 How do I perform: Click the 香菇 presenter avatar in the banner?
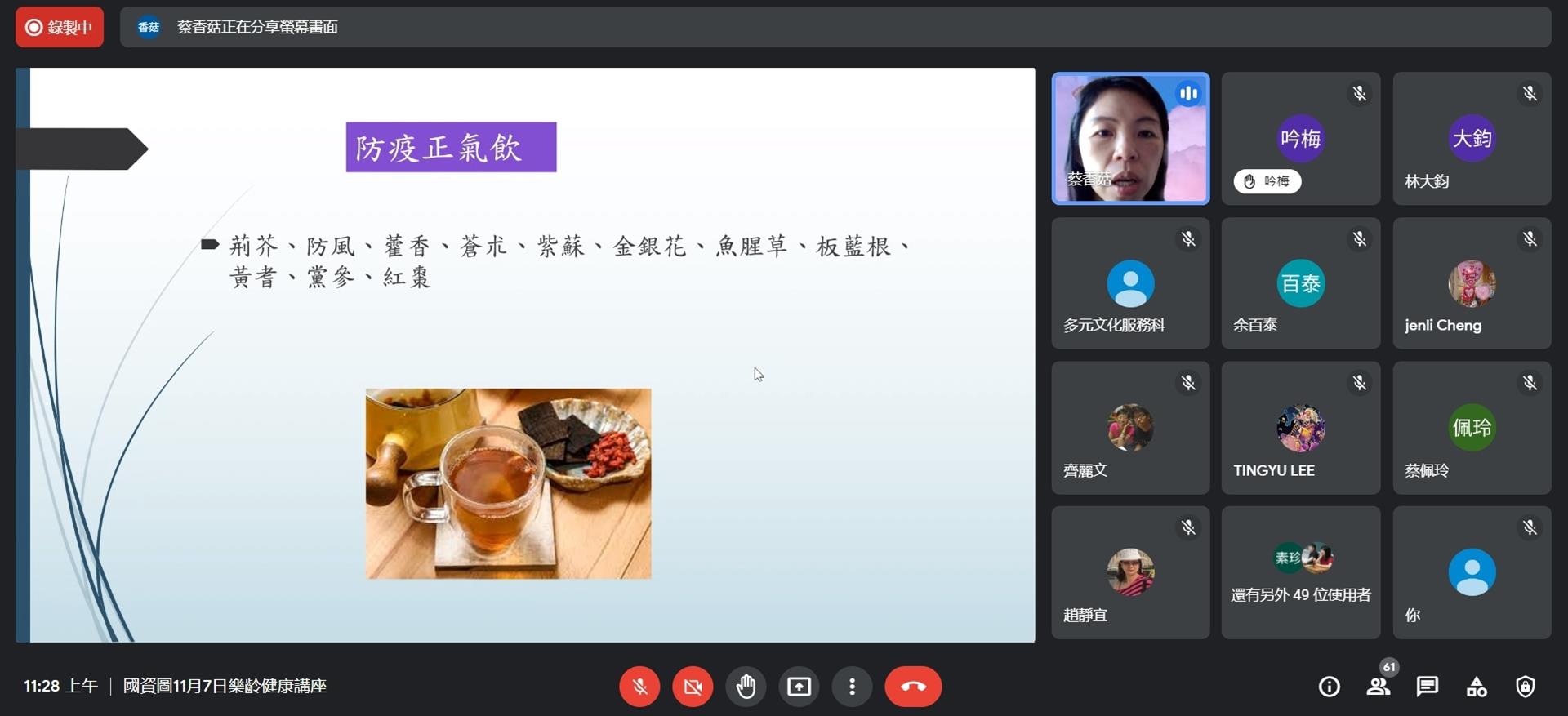click(149, 27)
